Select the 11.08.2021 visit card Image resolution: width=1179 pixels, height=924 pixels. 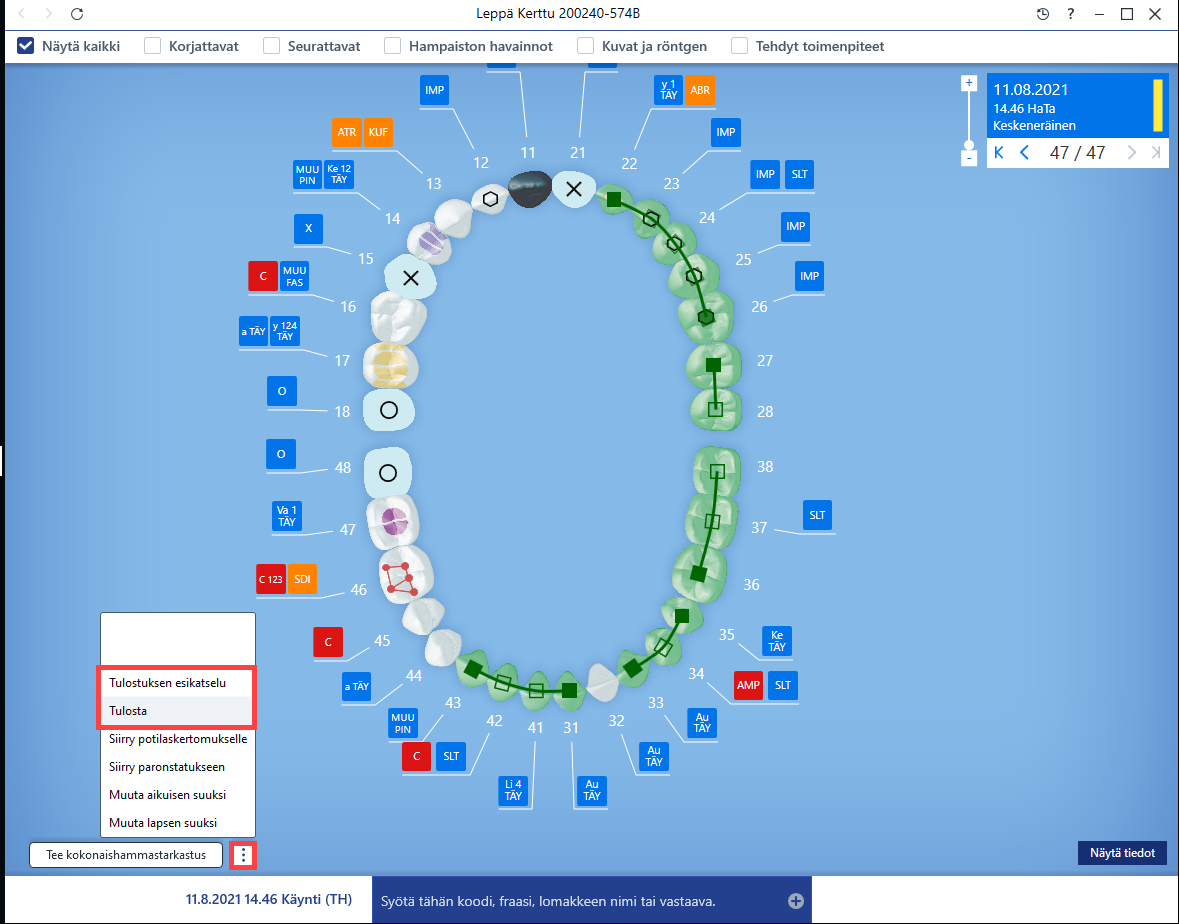pos(1077,106)
